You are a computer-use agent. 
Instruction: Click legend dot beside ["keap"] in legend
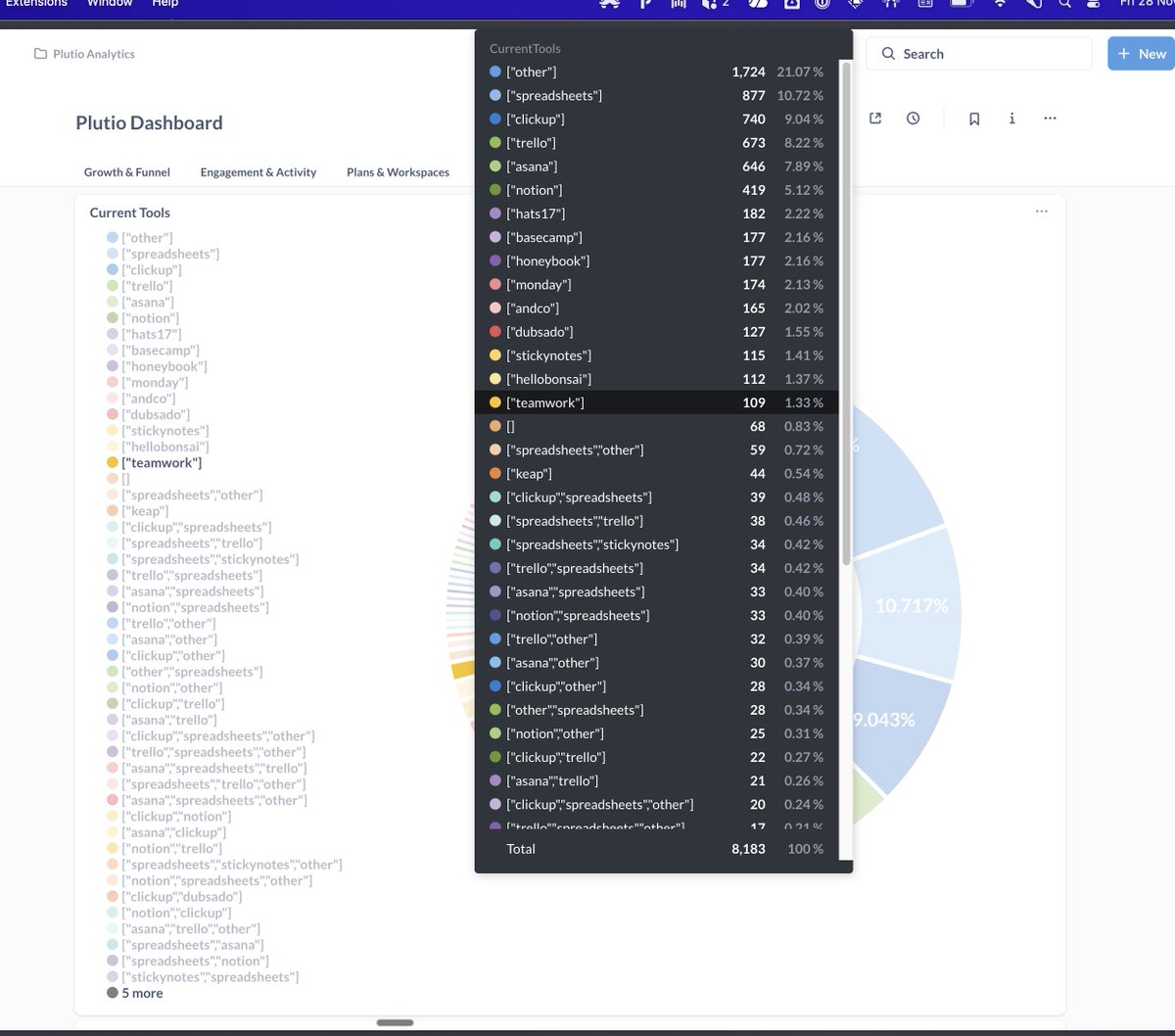[113, 511]
